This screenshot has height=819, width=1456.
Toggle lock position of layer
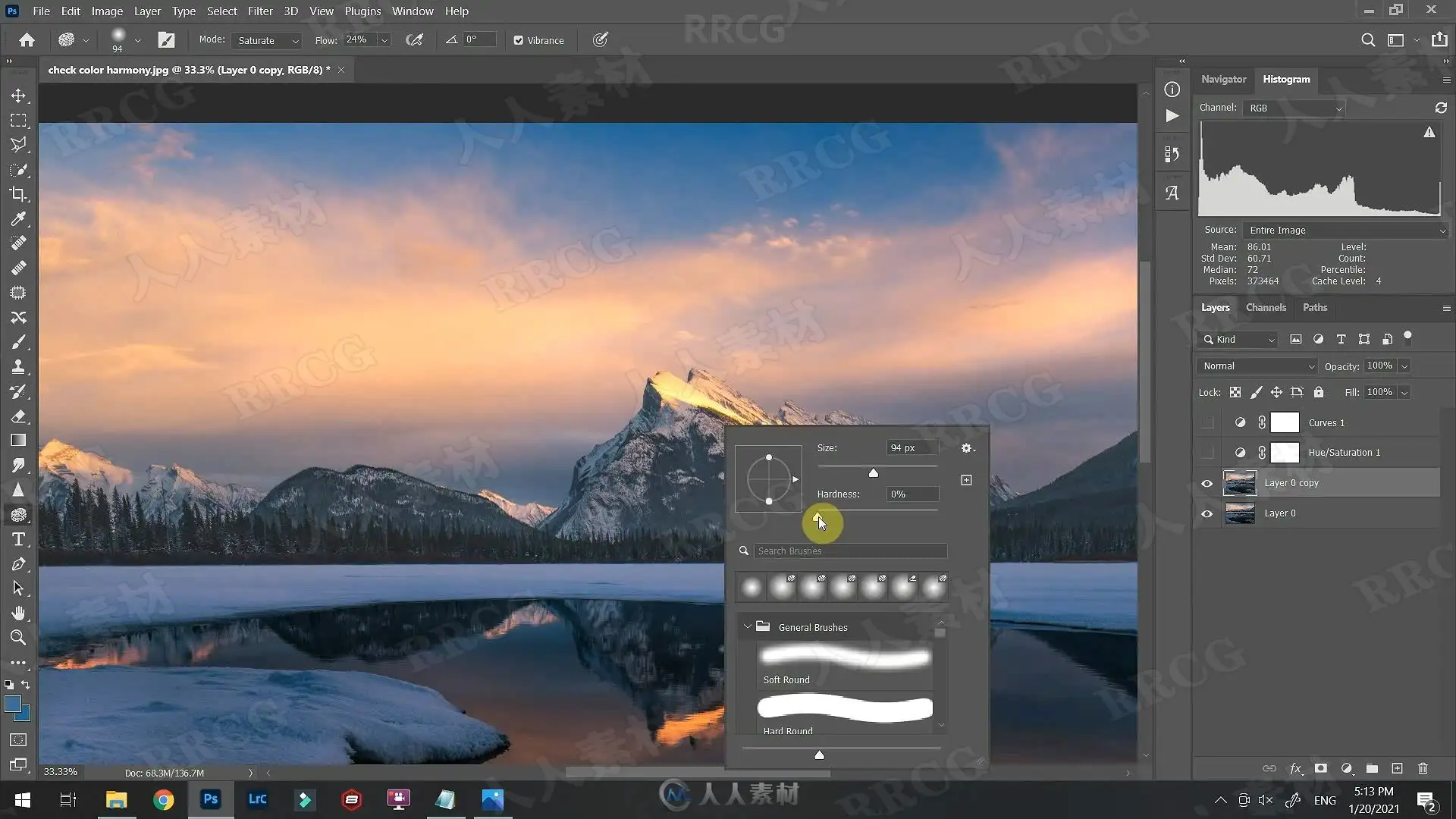pos(1276,392)
